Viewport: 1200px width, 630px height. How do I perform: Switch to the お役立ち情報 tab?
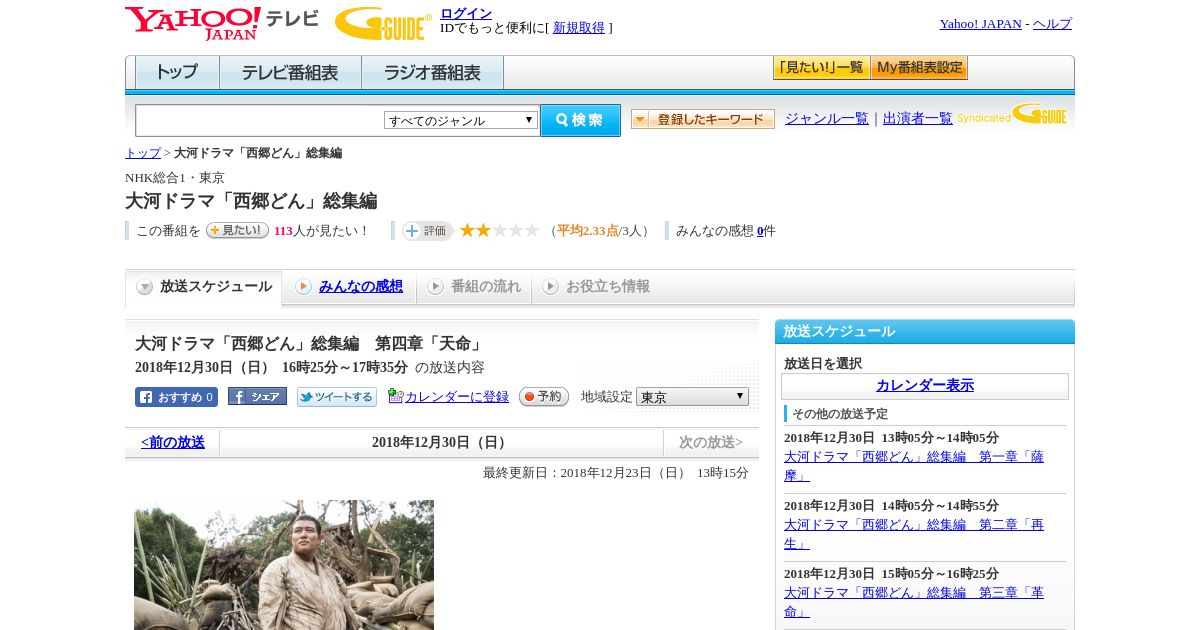pyautogui.click(x=596, y=287)
